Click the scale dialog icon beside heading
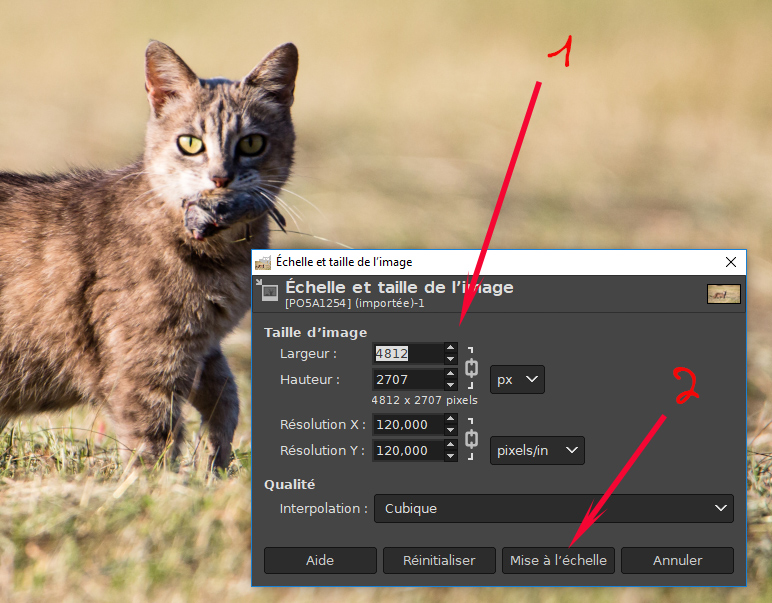Viewport: 772px width, 603px height. coord(269,292)
